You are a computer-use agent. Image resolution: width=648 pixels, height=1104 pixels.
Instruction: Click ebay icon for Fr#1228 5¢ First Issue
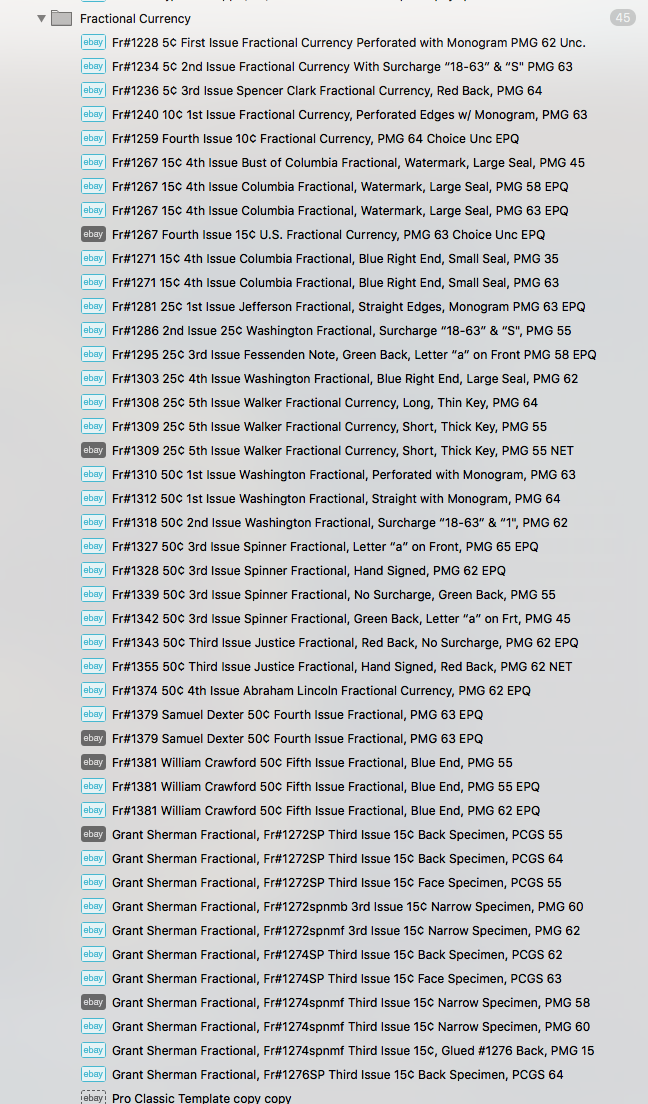93,42
